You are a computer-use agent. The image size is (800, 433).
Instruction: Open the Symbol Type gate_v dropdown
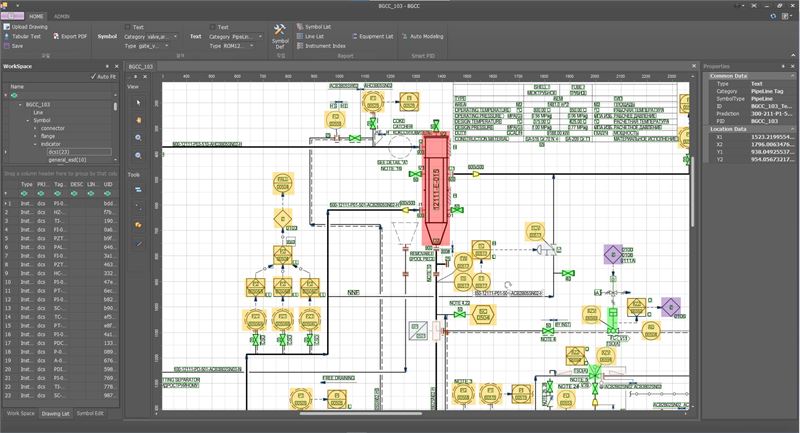coord(166,46)
